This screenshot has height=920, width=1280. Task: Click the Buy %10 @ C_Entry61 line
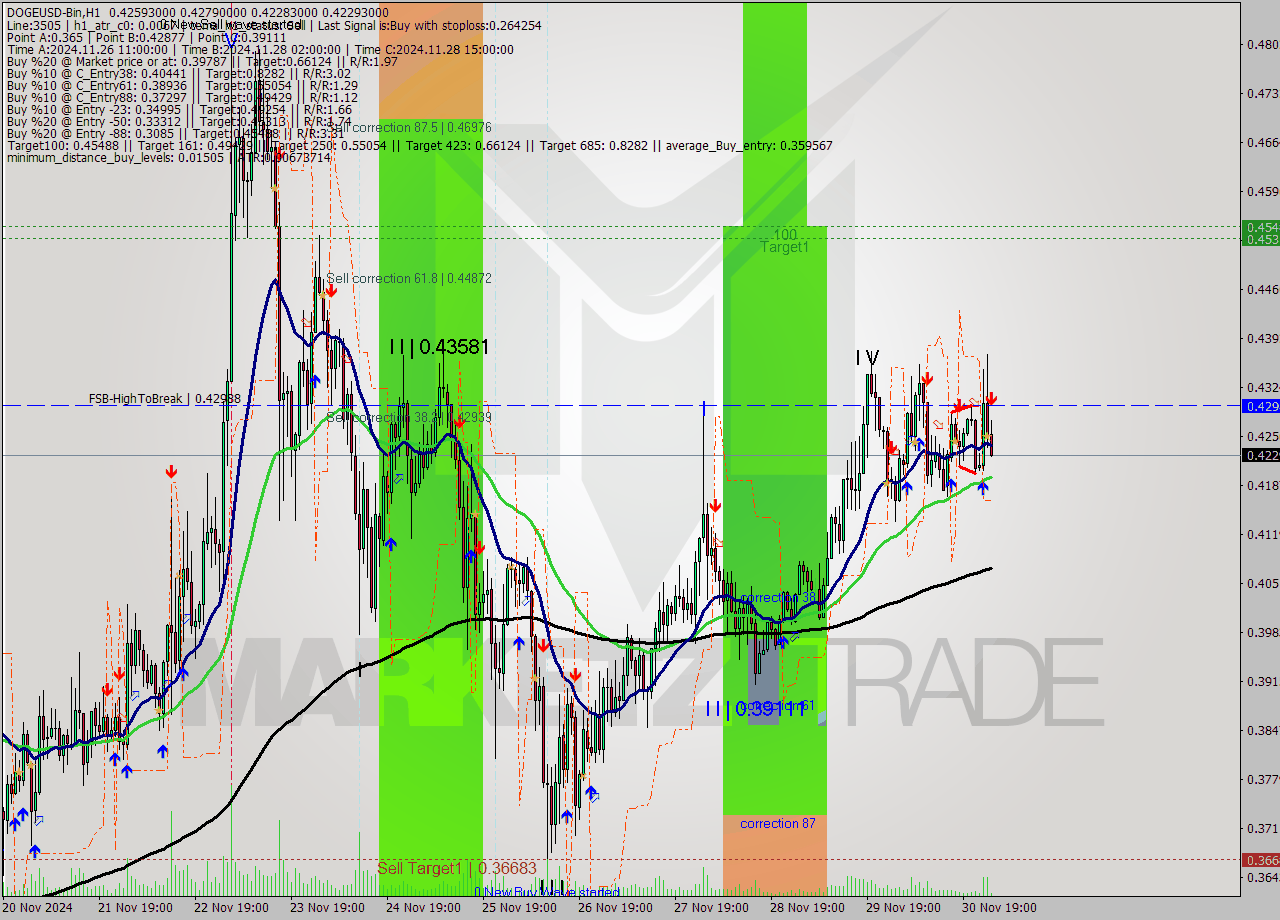[x=182, y=85]
